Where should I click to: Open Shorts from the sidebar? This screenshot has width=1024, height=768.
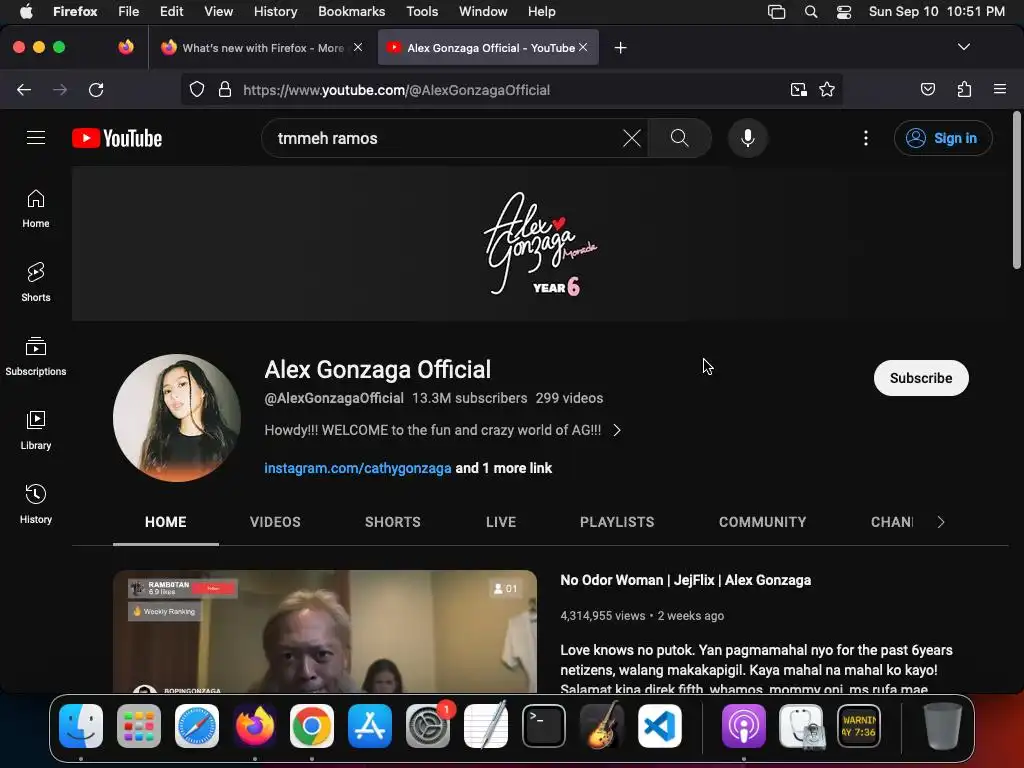point(36,283)
